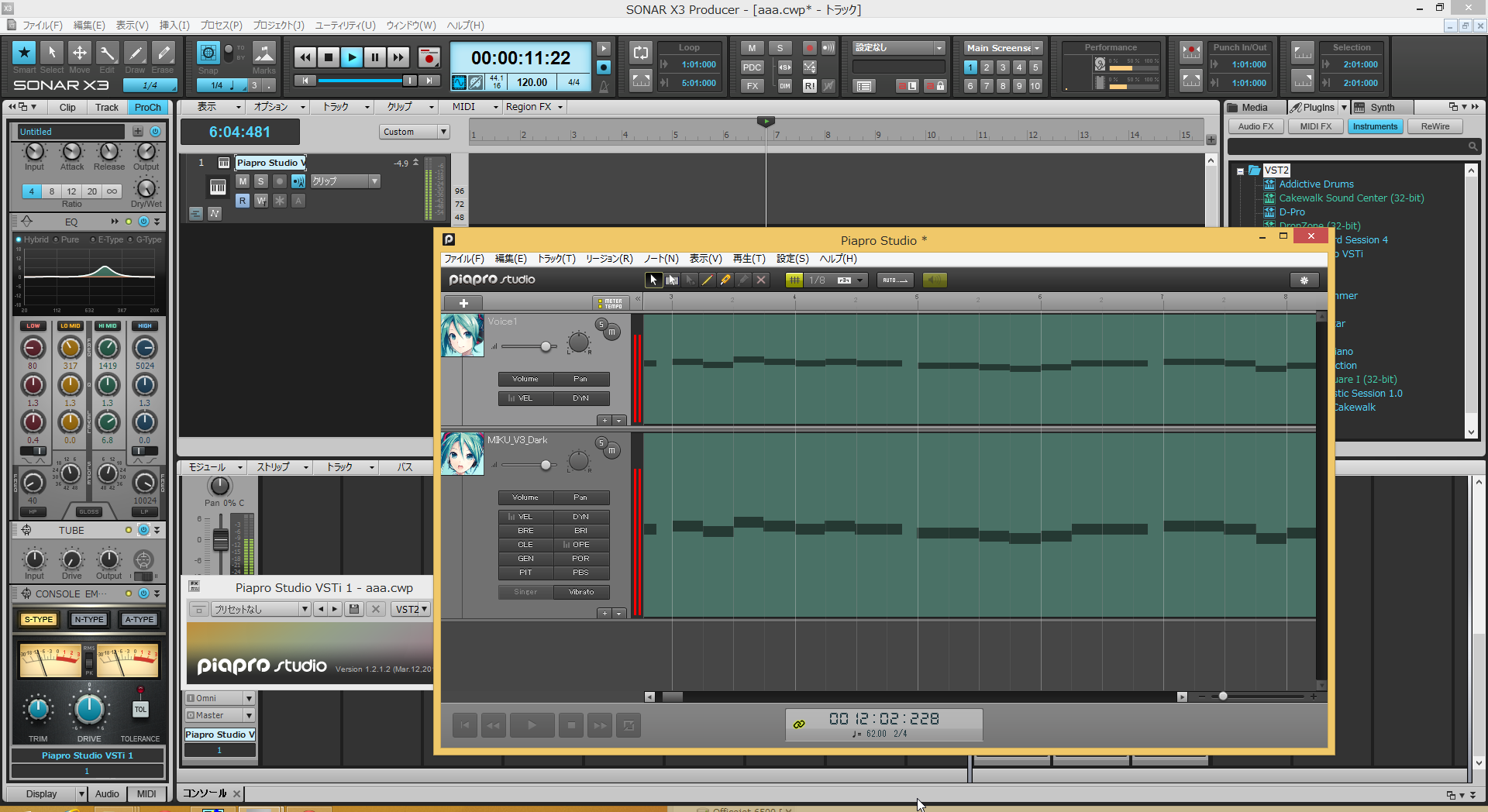Toggle the EQ module power button
This screenshot has height=812, width=1488.
tap(143, 222)
